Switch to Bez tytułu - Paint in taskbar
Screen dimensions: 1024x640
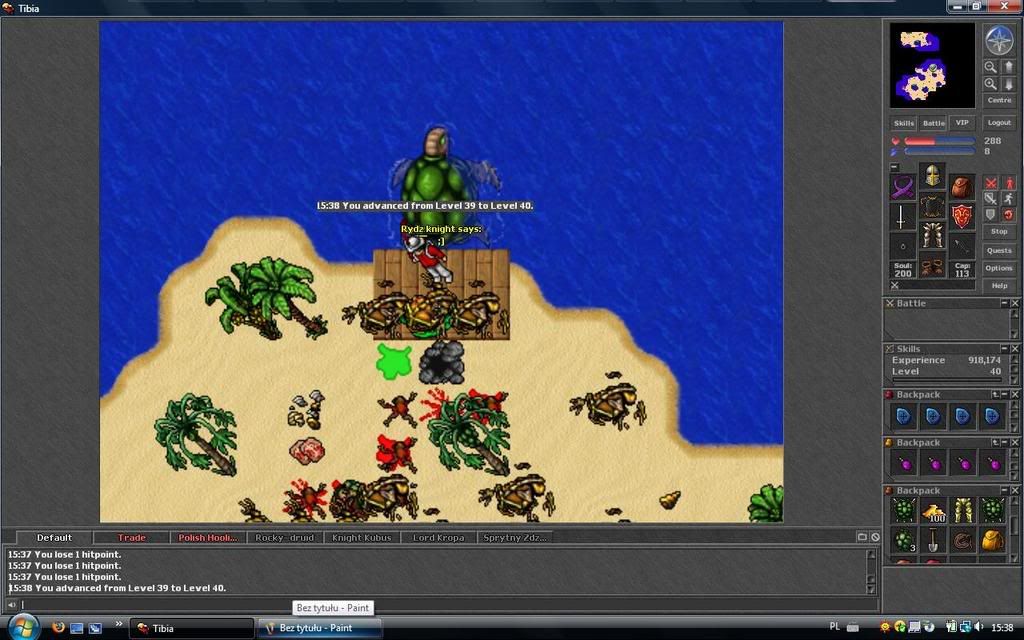pos(319,628)
